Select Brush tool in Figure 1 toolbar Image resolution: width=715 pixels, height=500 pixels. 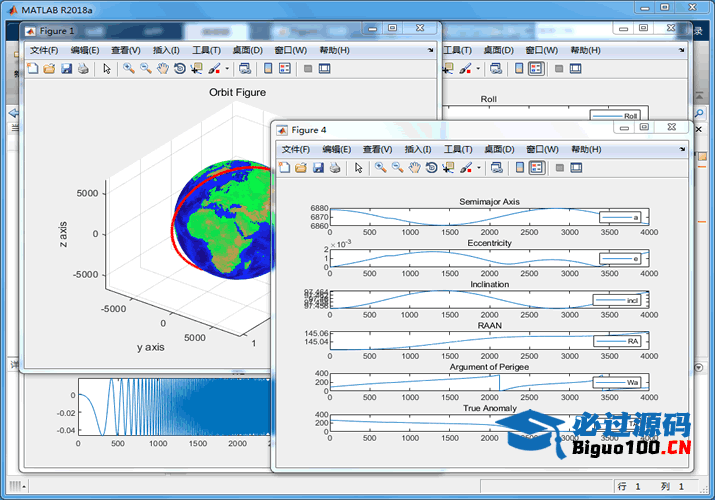pyautogui.click(x=214, y=69)
